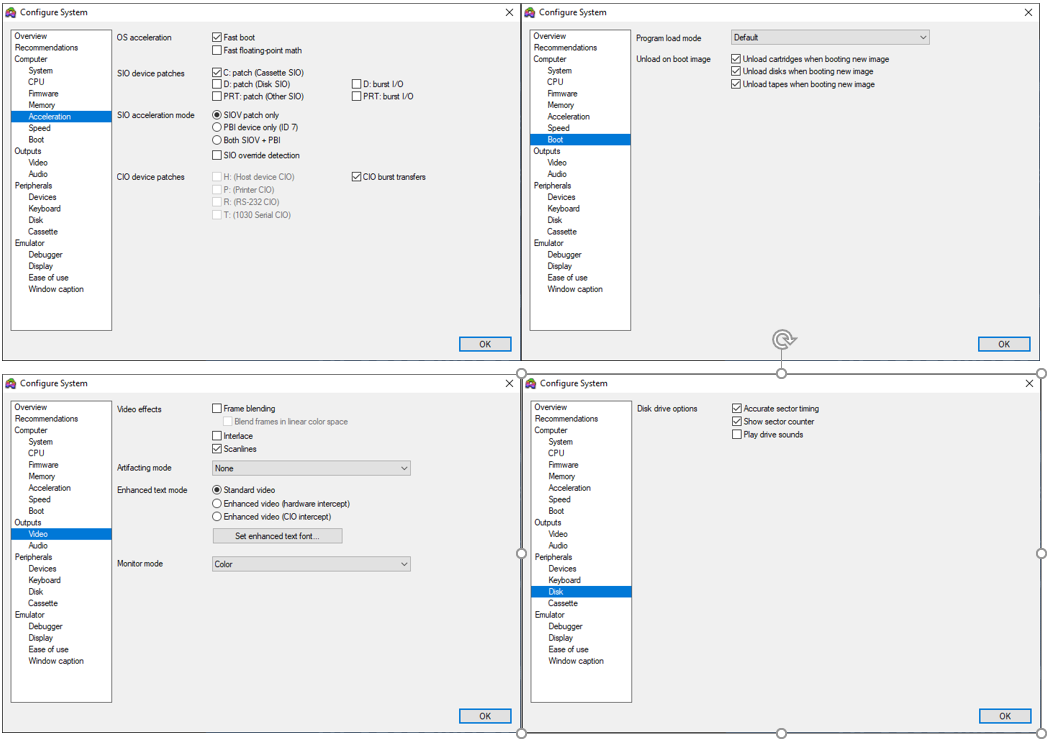The image size is (1049, 739).
Task: Close the Disk Configure System window
Action: 1029,383
